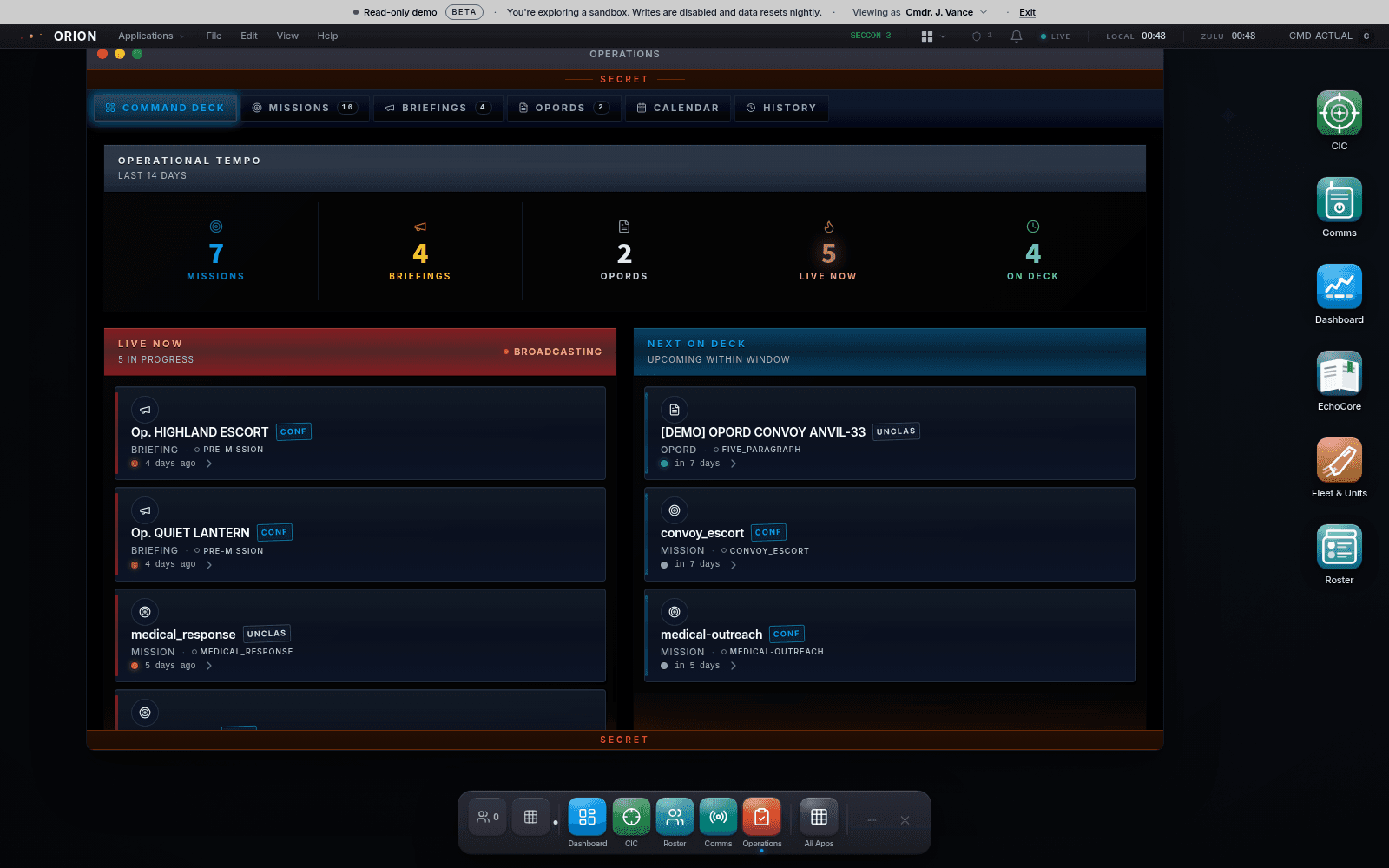Click the Live Now tempo stat tile
This screenshot has width=1389, height=868.
[x=828, y=252]
